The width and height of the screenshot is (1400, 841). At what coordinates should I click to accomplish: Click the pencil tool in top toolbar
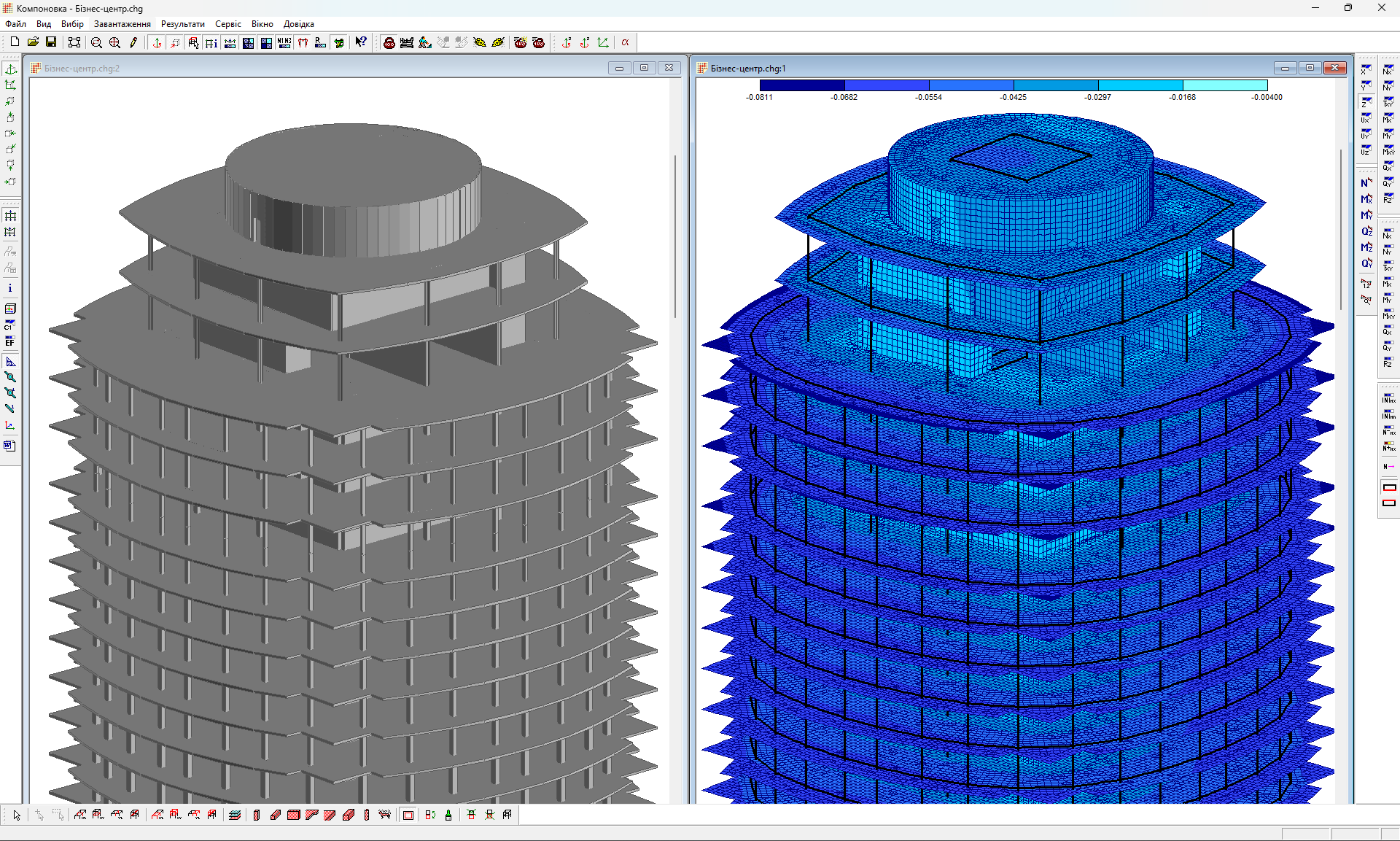pyautogui.click(x=133, y=42)
